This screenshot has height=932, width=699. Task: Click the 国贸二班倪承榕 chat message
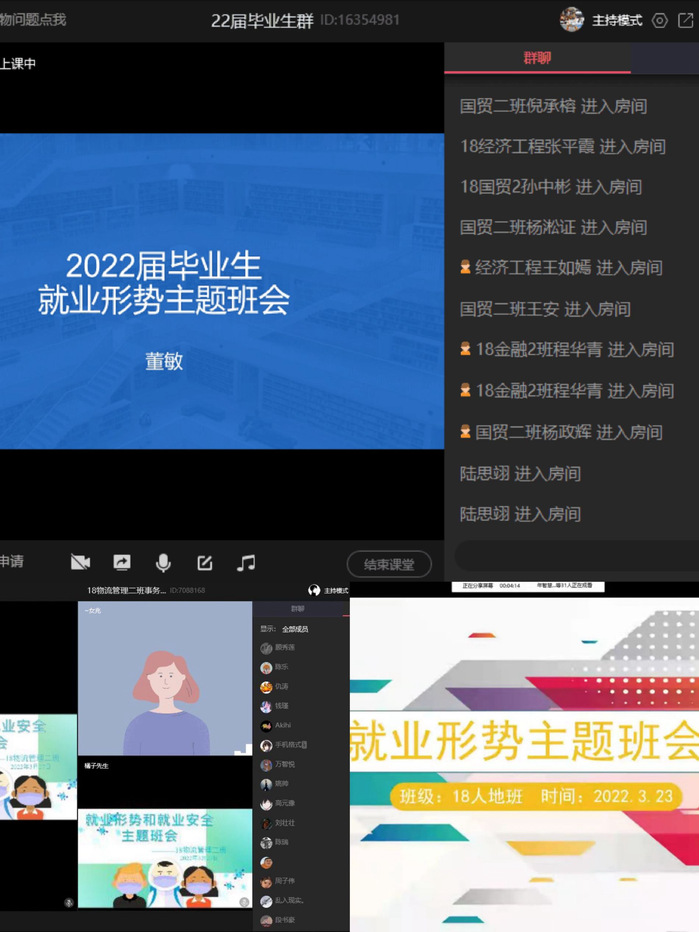[553, 106]
